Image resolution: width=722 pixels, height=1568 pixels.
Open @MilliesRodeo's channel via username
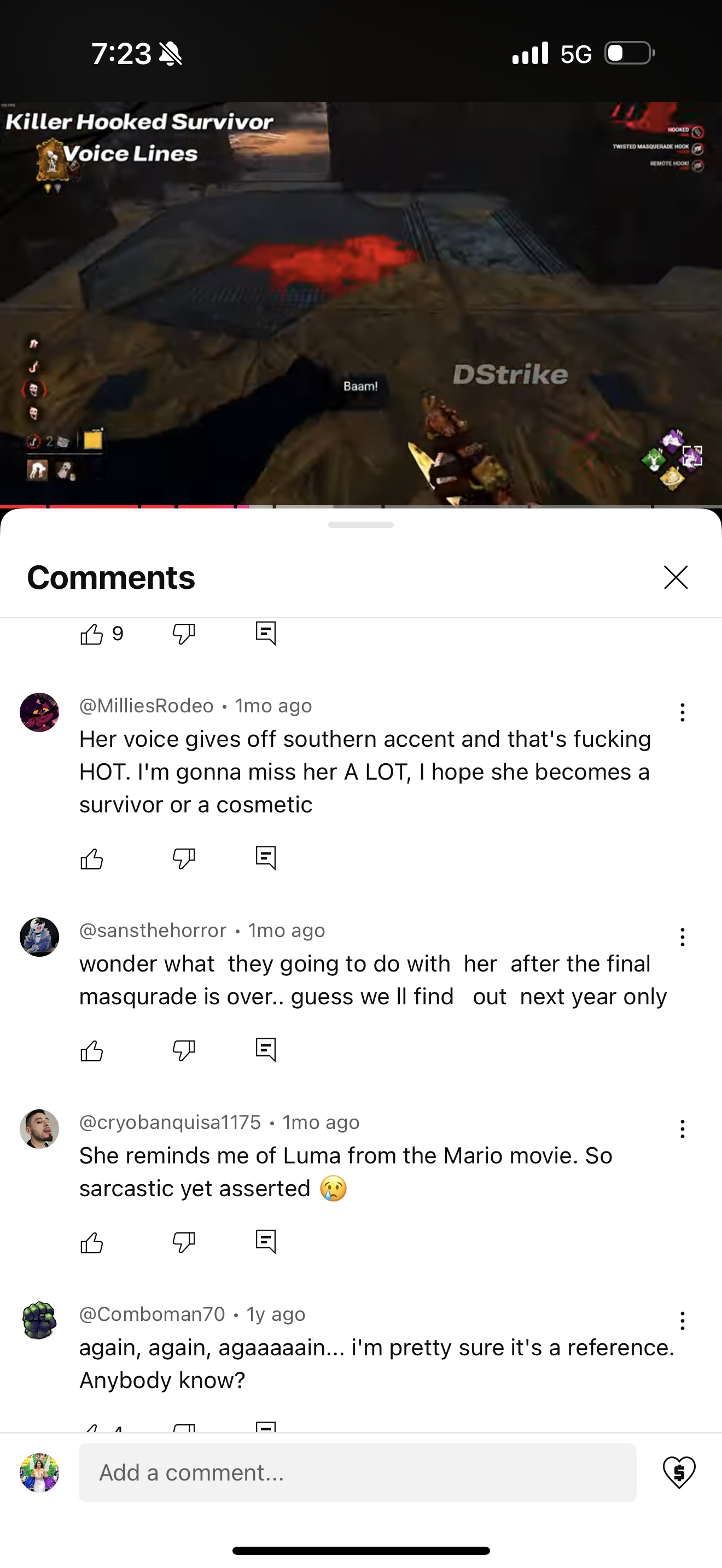(x=146, y=705)
